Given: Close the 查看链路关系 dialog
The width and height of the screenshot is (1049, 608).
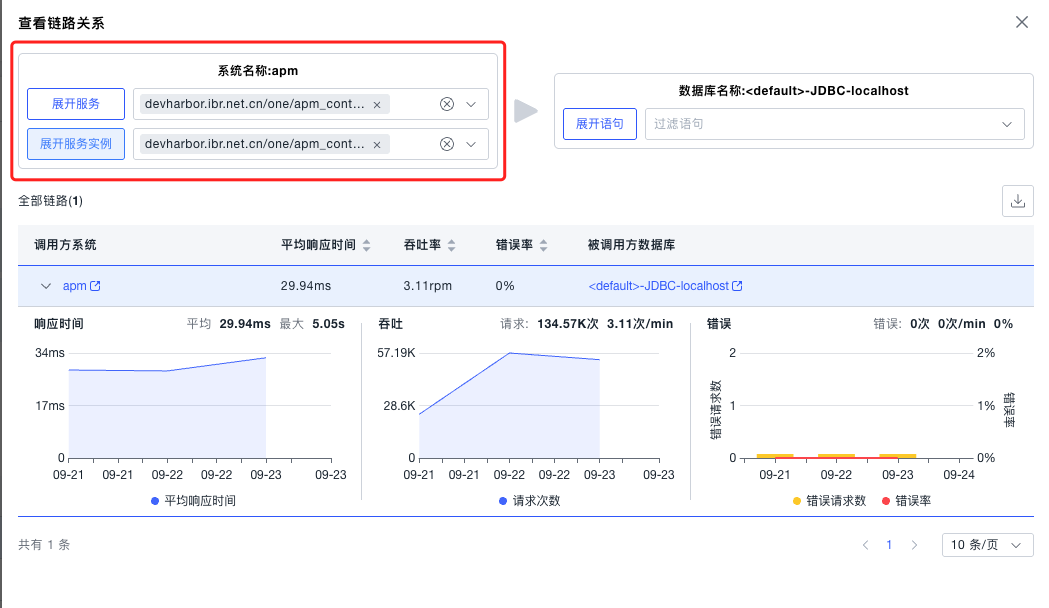Looking at the screenshot, I should (x=1022, y=22).
